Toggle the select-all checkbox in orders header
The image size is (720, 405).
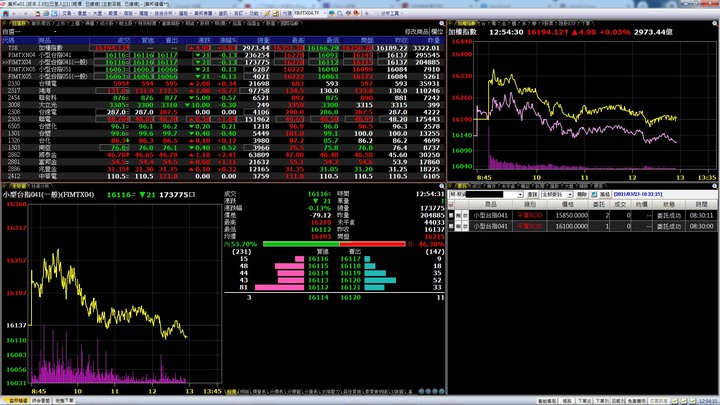451,204
